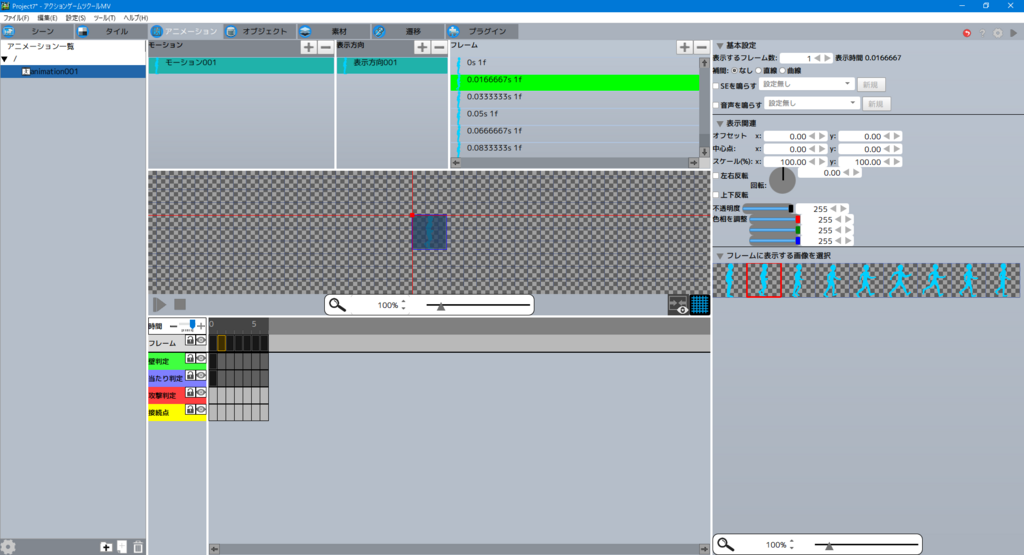Open project settings gear at bottom-left
This screenshot has width=1024, height=555.
tap(8, 547)
